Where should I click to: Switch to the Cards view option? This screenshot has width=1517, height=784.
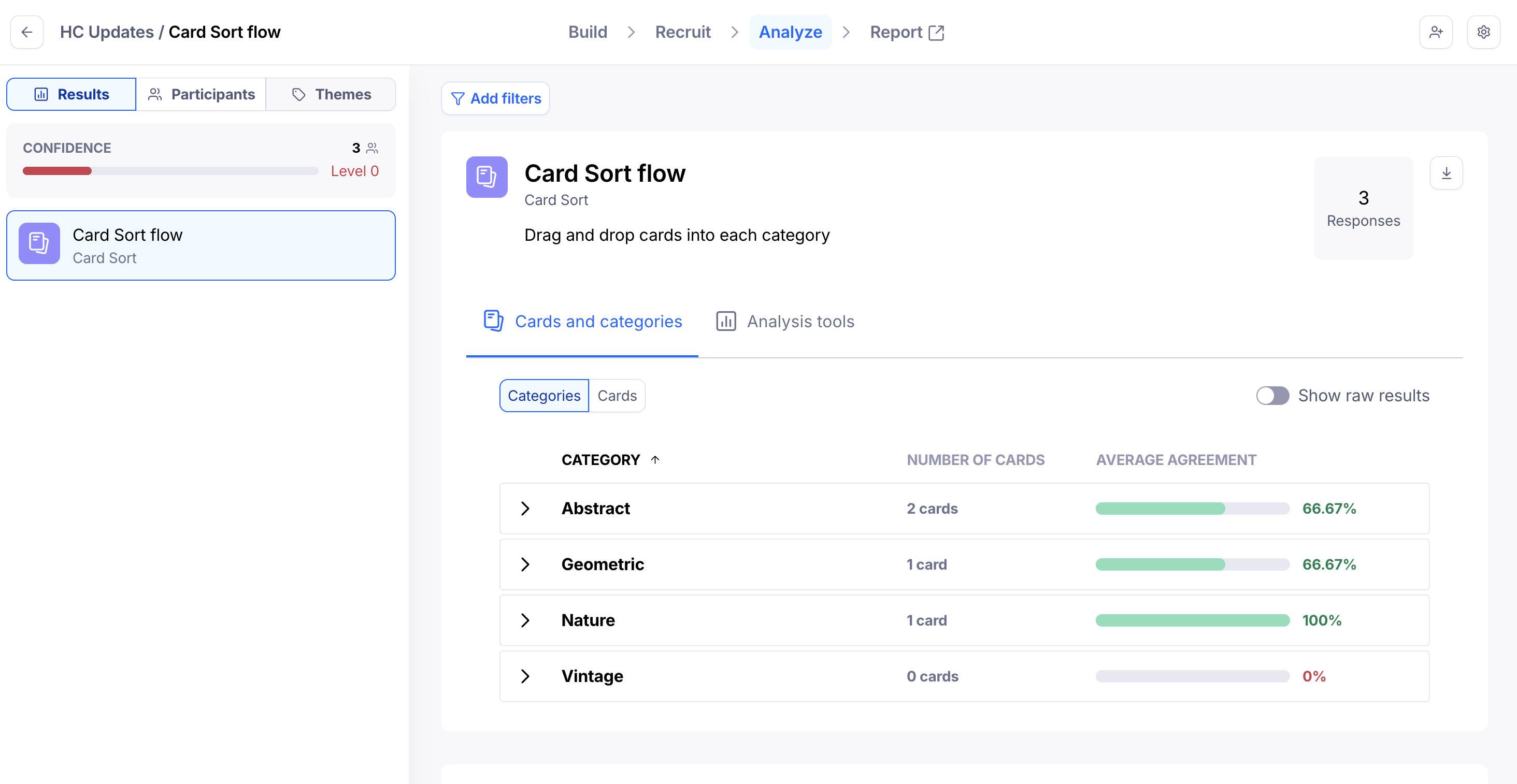[617, 396]
